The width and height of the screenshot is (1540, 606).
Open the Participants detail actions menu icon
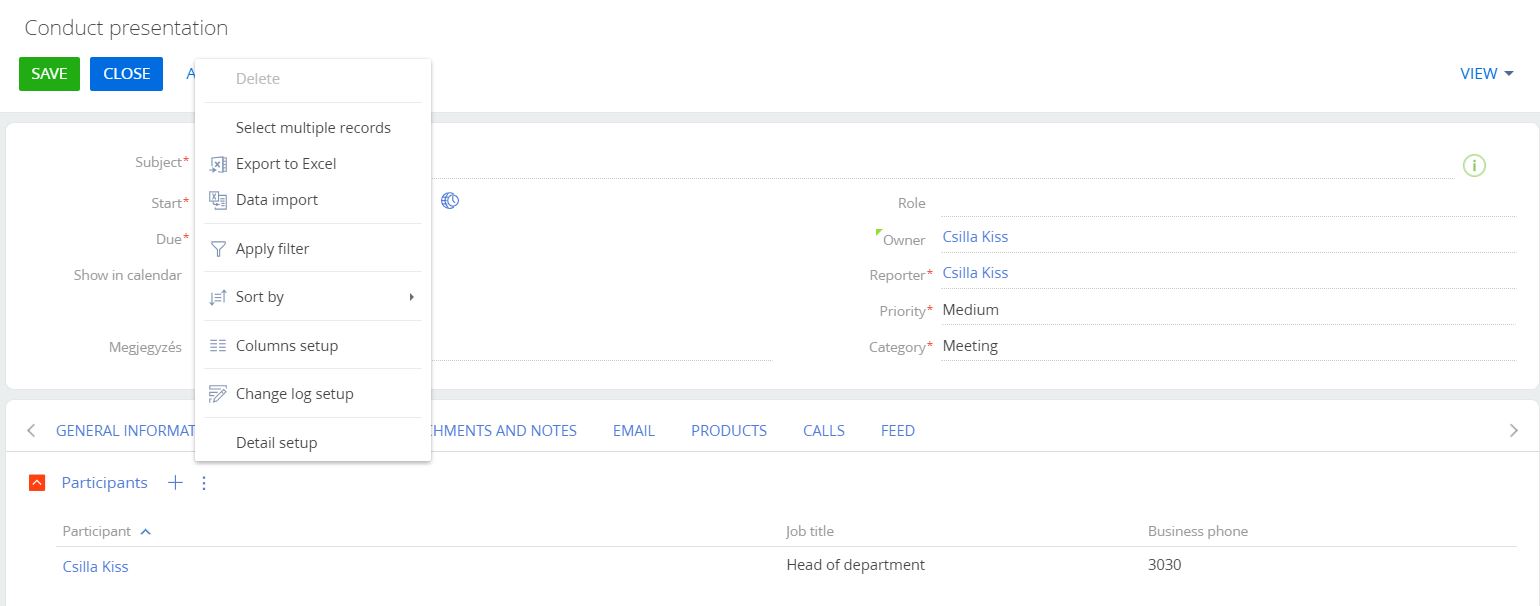tap(204, 483)
